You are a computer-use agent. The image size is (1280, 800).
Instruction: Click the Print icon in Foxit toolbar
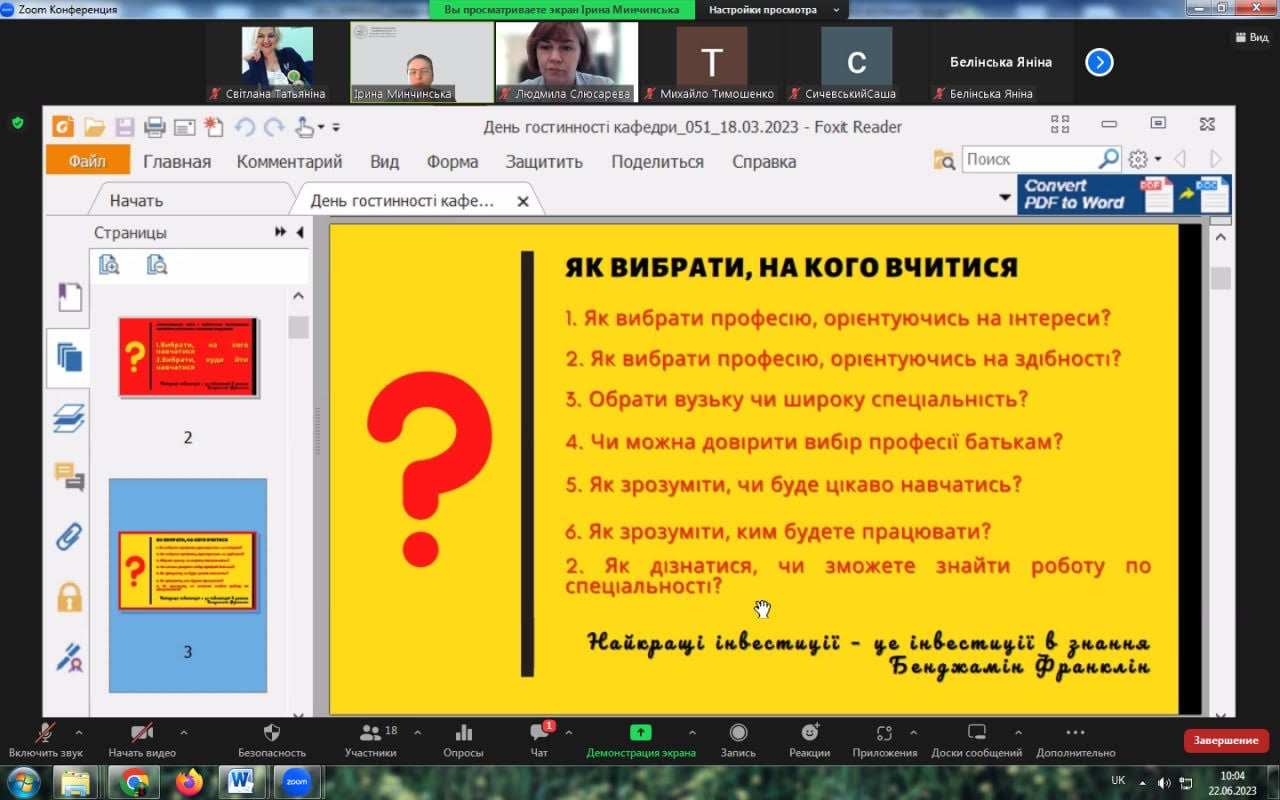[x=154, y=127]
